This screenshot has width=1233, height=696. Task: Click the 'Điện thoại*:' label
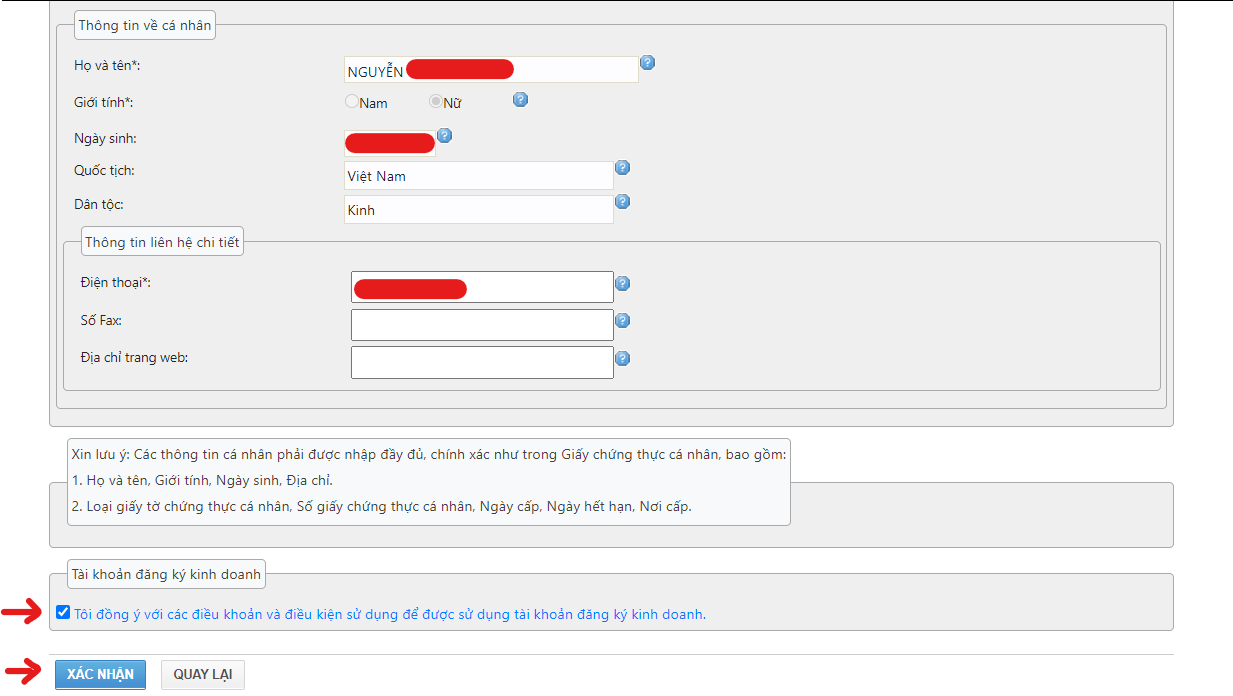(x=115, y=282)
